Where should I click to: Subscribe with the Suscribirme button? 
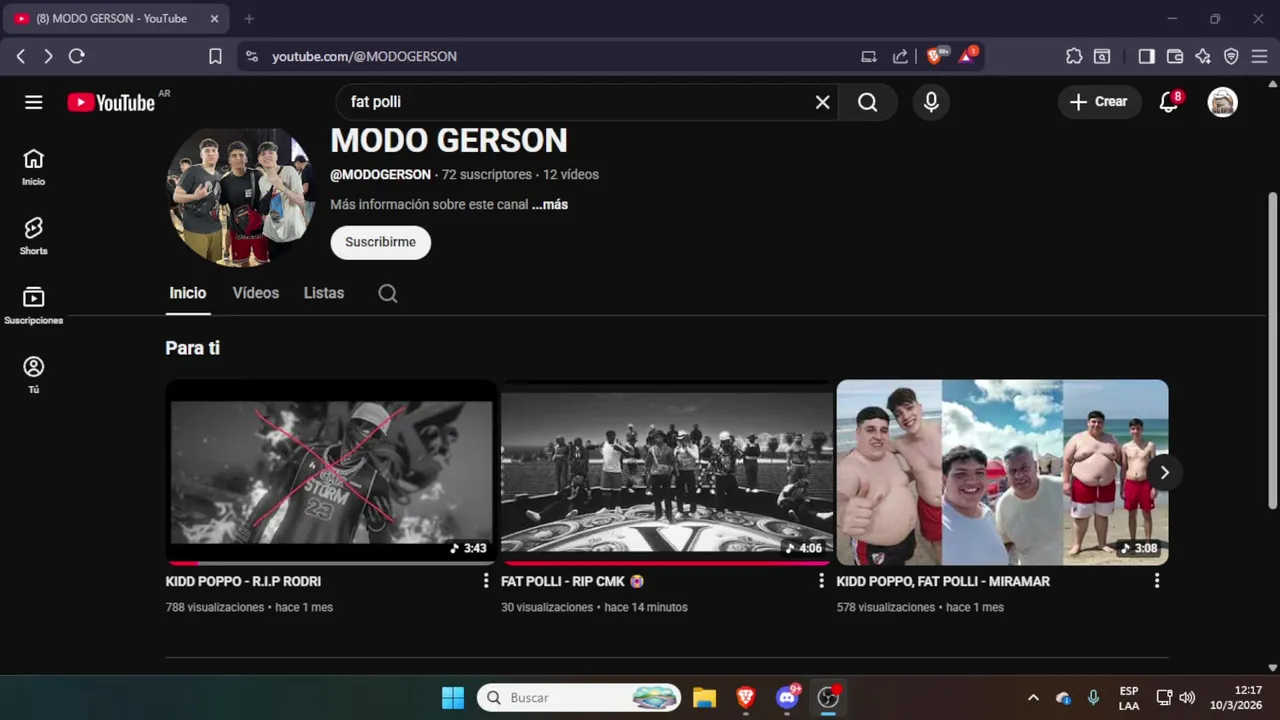[380, 242]
